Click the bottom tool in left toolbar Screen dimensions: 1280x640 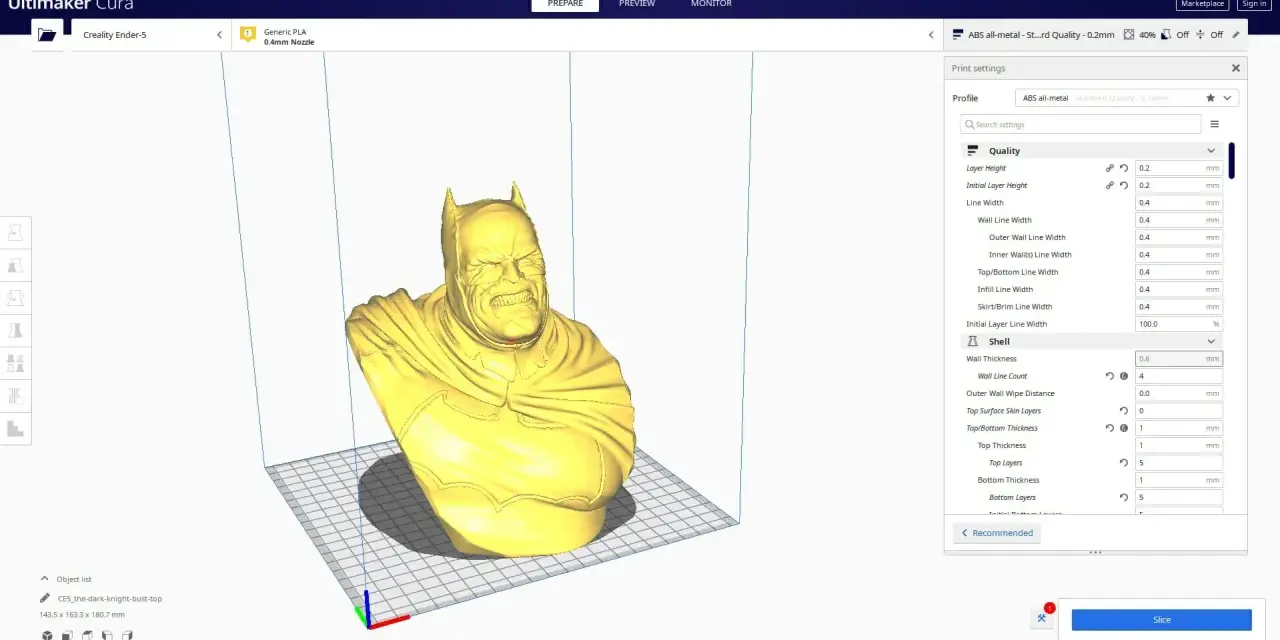(x=15, y=429)
